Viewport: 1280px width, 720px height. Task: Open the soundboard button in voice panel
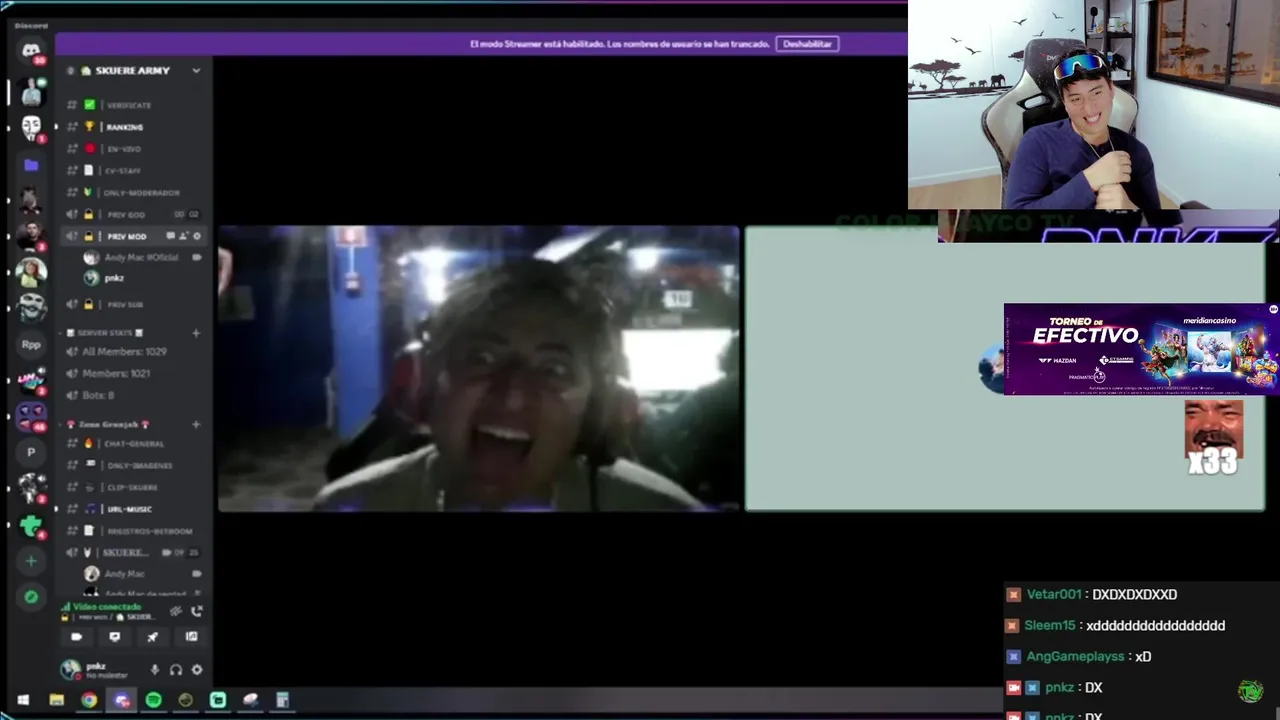tap(191, 637)
